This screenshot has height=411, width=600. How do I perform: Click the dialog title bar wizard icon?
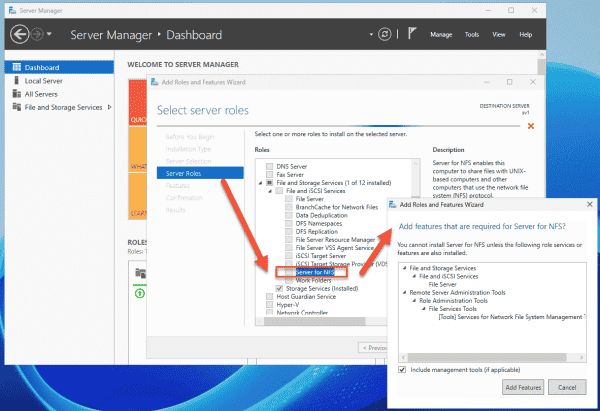pos(393,205)
